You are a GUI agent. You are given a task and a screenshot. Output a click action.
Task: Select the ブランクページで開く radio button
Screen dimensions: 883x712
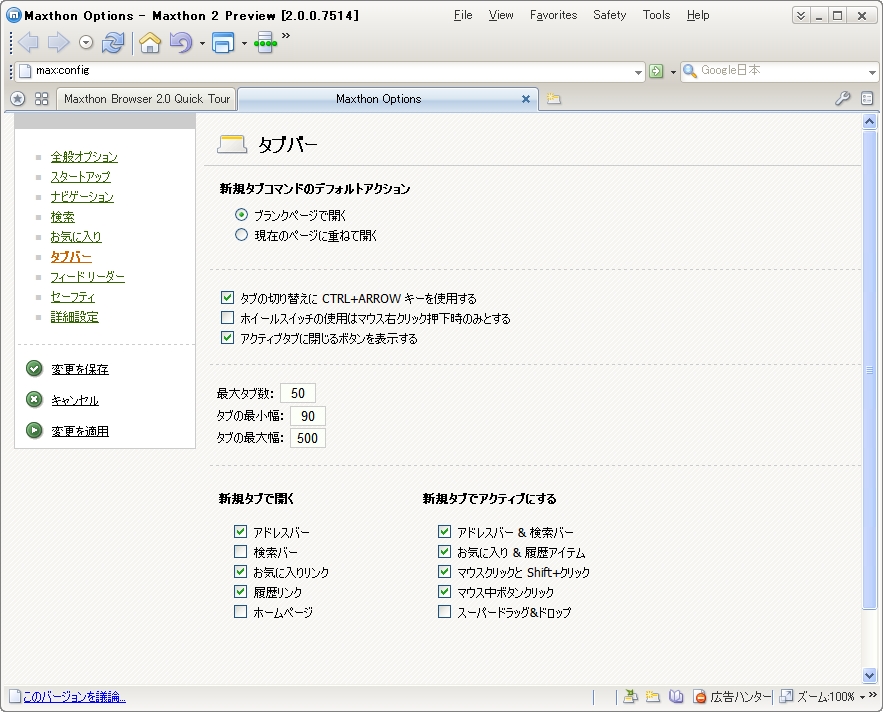pos(241,215)
